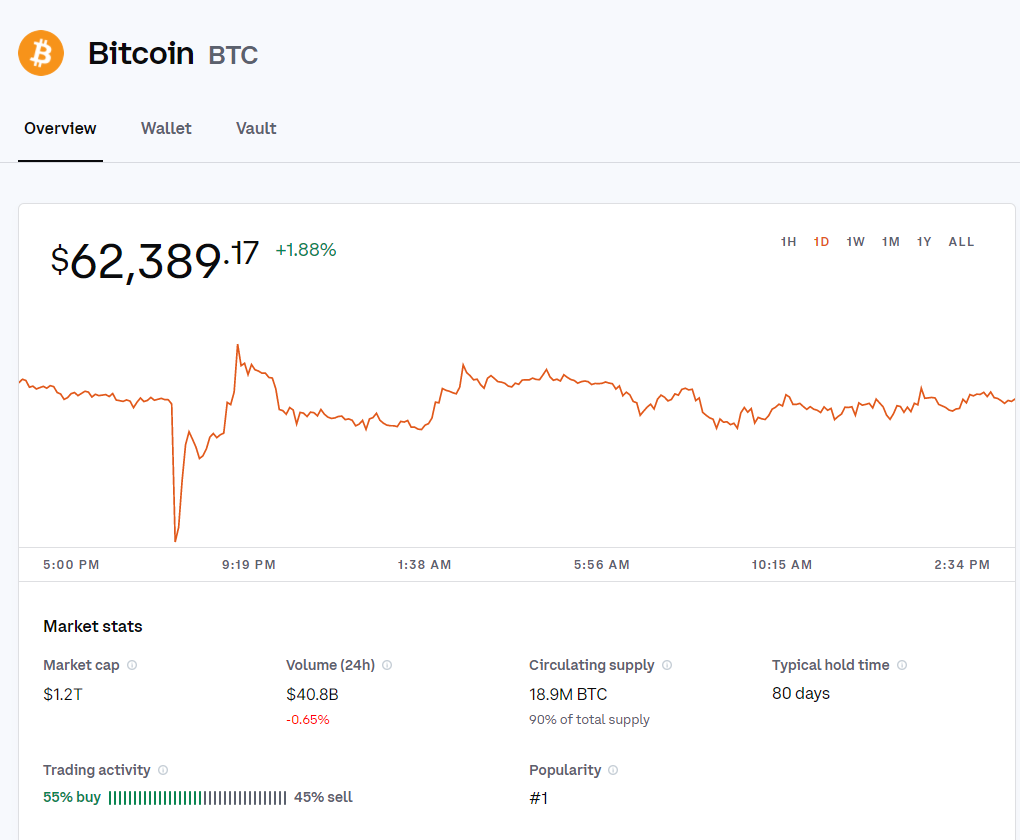
Task: Click info icon next to Typical hold time
Action: [x=902, y=665]
